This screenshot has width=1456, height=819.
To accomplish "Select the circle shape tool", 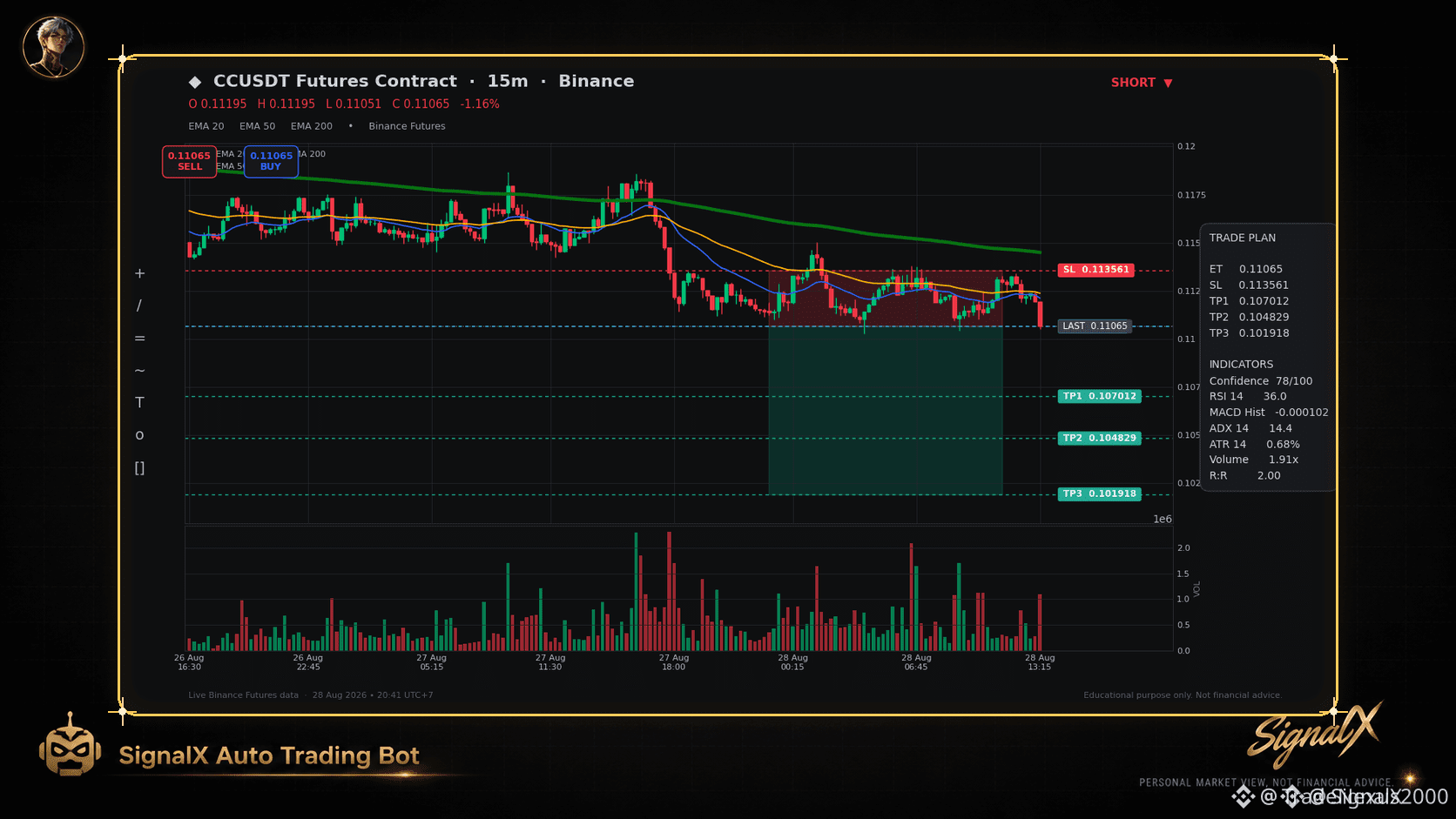I will 139,435.
